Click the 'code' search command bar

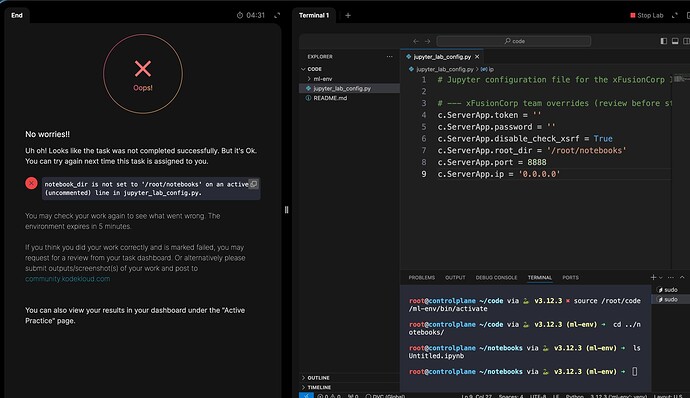pos(514,41)
